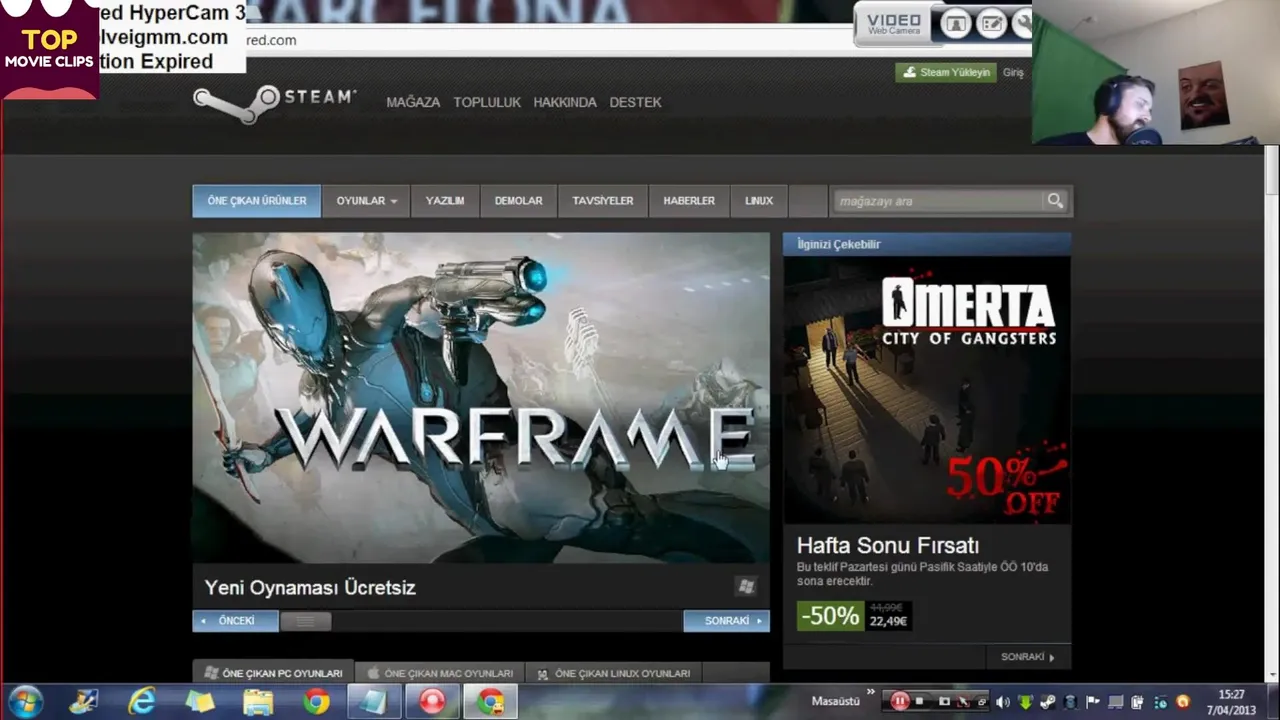This screenshot has width=1280, height=720.
Task: Open the yellow notes taskbar icon
Action: (200, 702)
